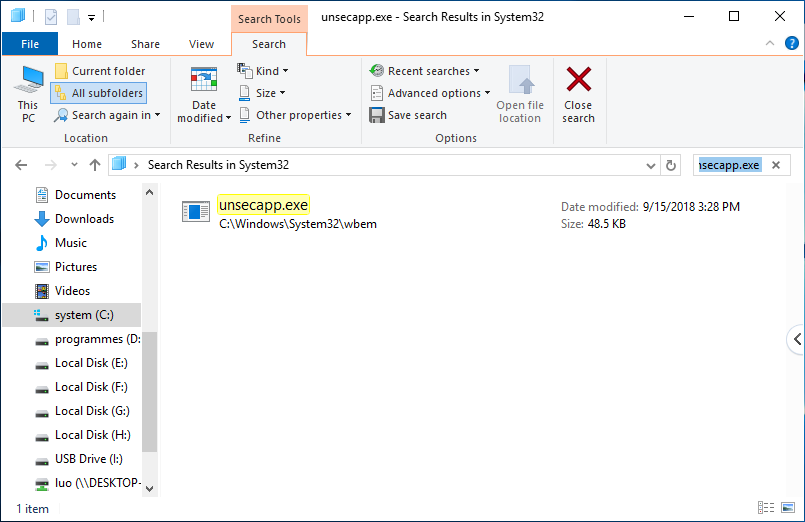Refresh the search results view

[671, 165]
